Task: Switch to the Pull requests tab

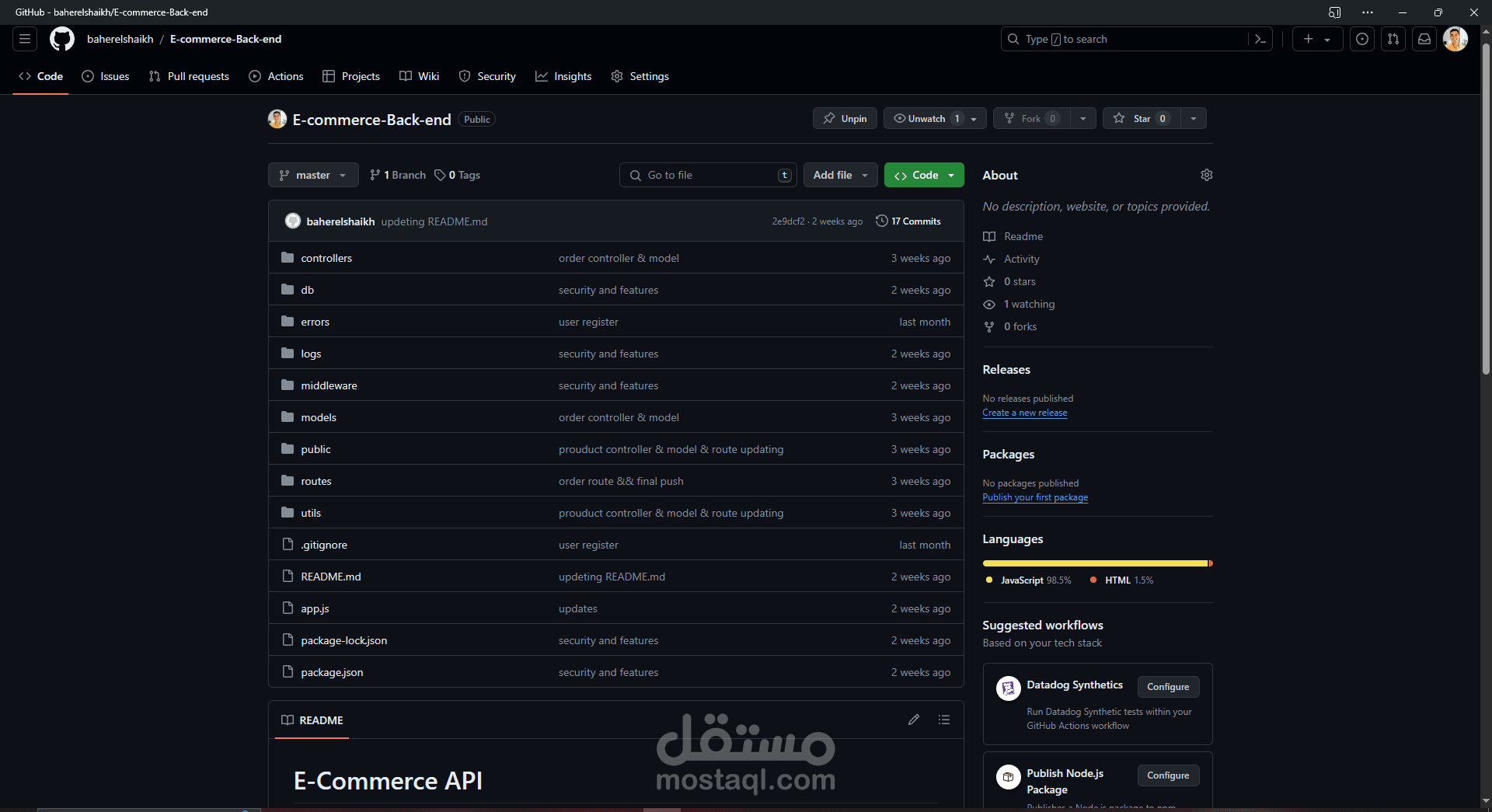Action: click(189, 76)
